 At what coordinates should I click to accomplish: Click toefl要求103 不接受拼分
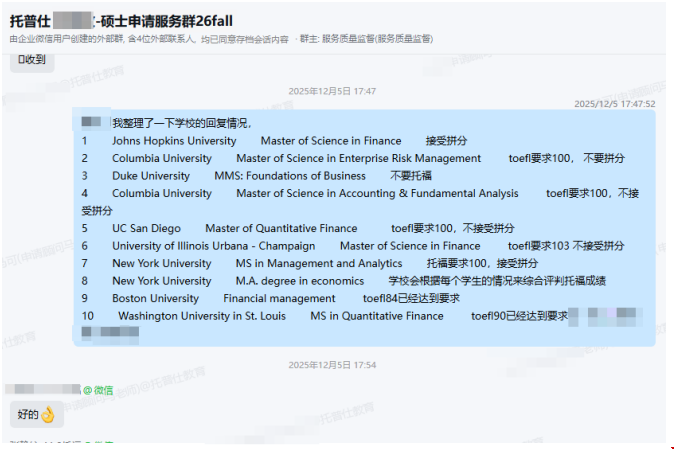click(x=566, y=246)
